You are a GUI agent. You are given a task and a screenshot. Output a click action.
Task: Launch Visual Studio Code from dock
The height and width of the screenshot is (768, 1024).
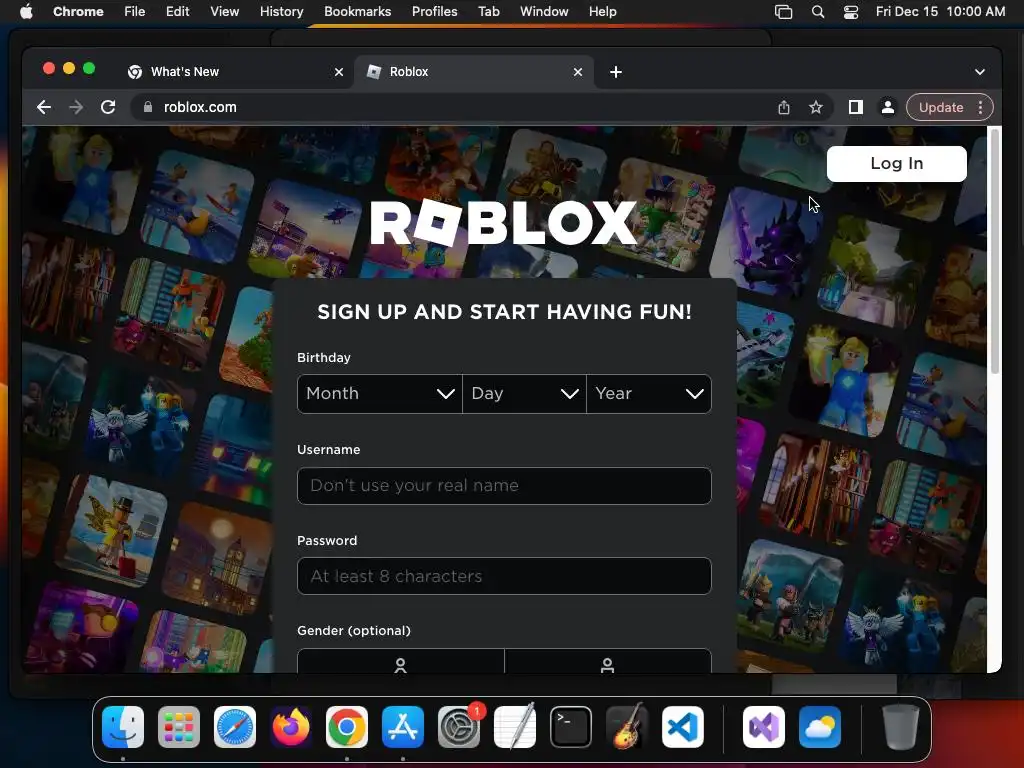(683, 727)
